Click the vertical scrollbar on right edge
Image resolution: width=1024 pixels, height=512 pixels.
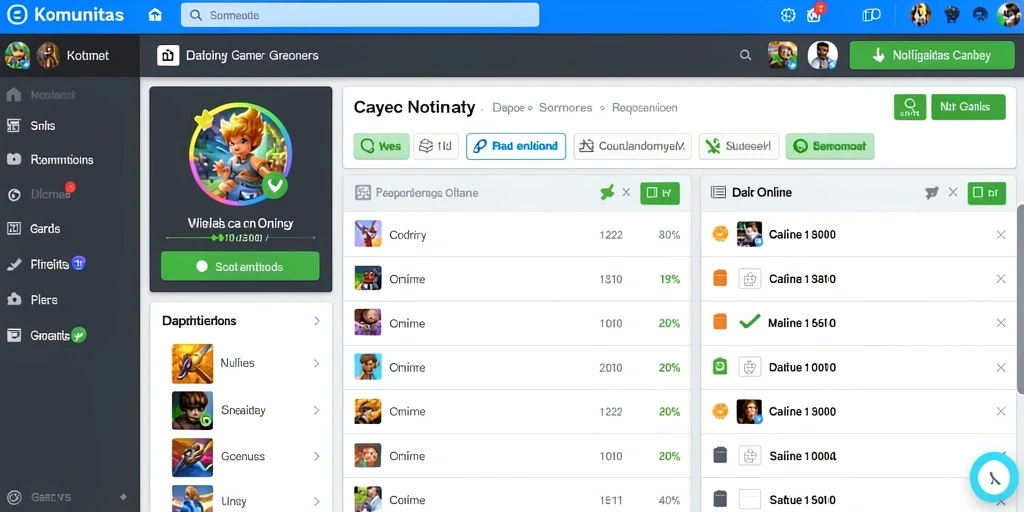coord(1020,299)
